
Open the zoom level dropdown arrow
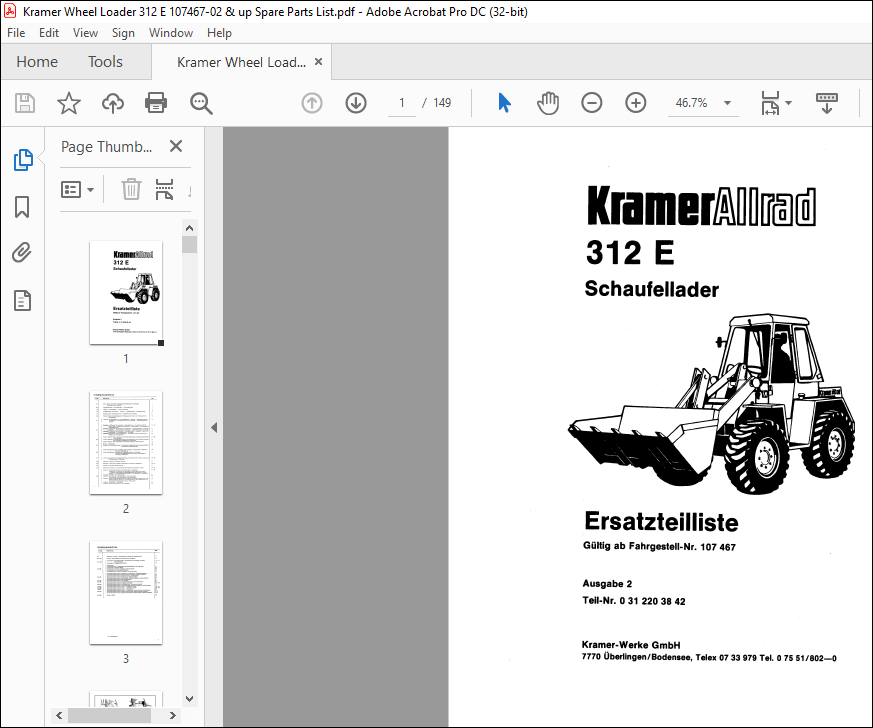pos(727,103)
